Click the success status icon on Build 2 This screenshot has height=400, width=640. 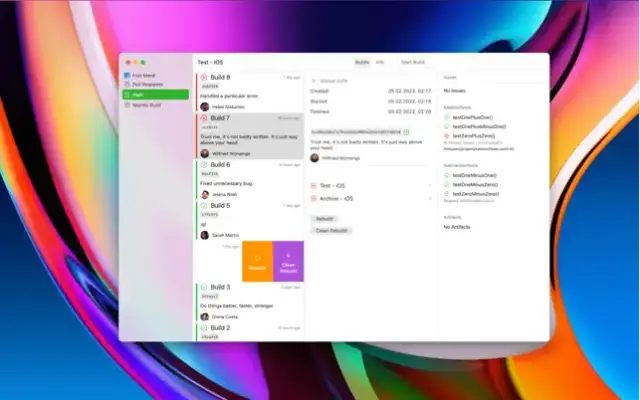(x=204, y=328)
